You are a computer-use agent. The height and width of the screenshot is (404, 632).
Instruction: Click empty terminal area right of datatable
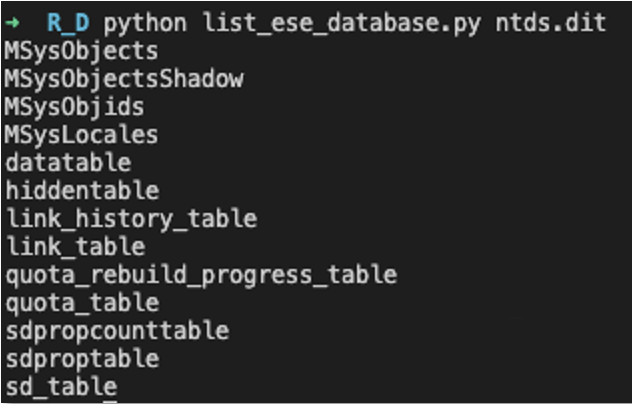(363, 162)
